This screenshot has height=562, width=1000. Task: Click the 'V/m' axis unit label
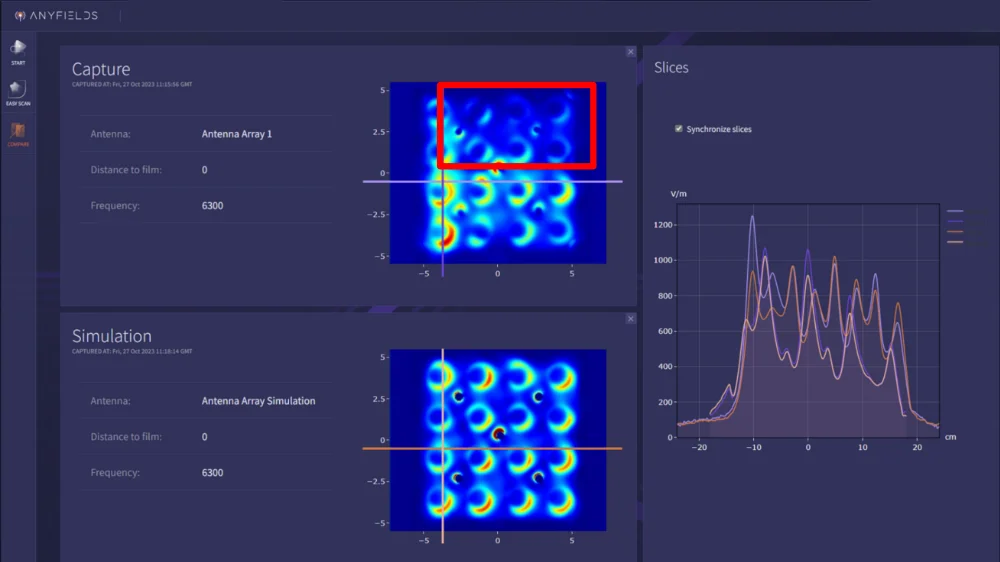679,194
